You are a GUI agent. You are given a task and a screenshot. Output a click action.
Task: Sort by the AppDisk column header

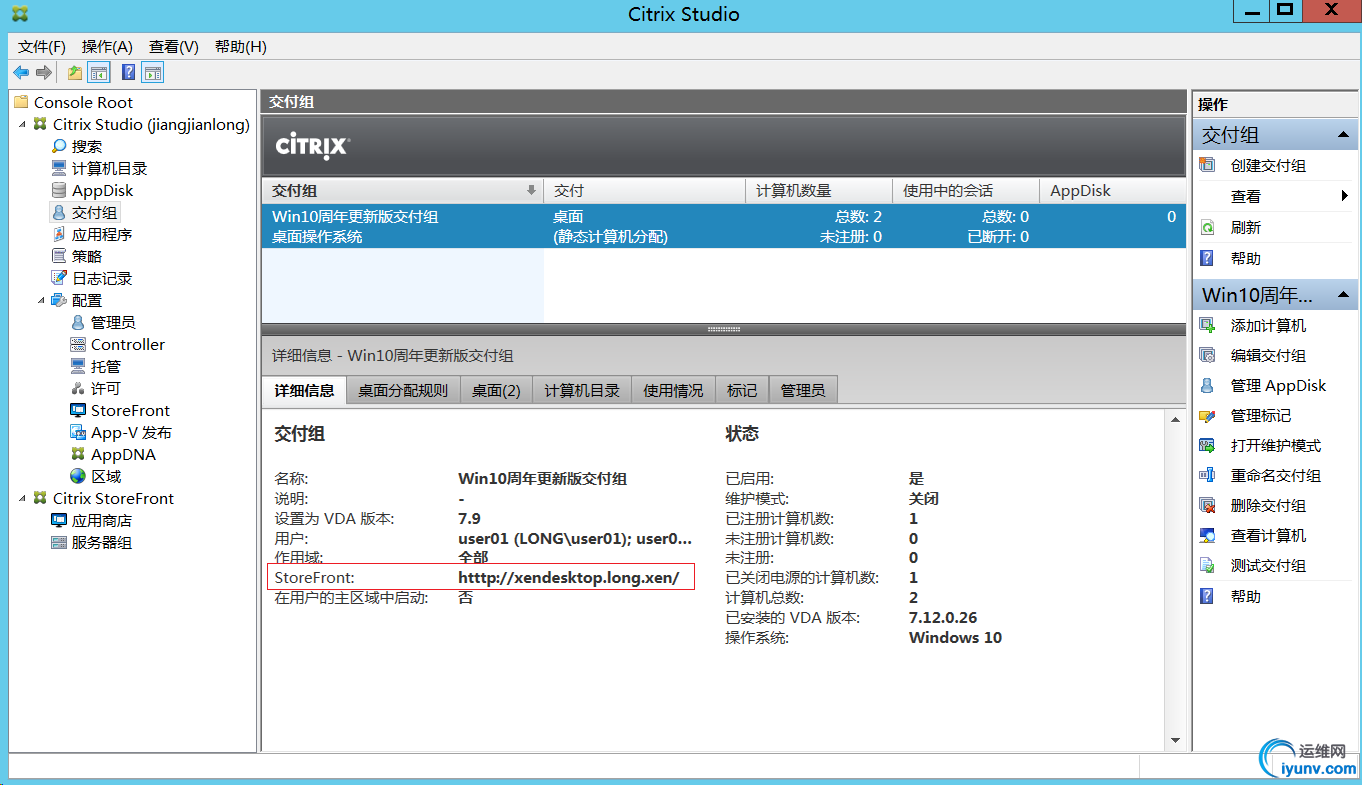pyautogui.click(x=1113, y=191)
